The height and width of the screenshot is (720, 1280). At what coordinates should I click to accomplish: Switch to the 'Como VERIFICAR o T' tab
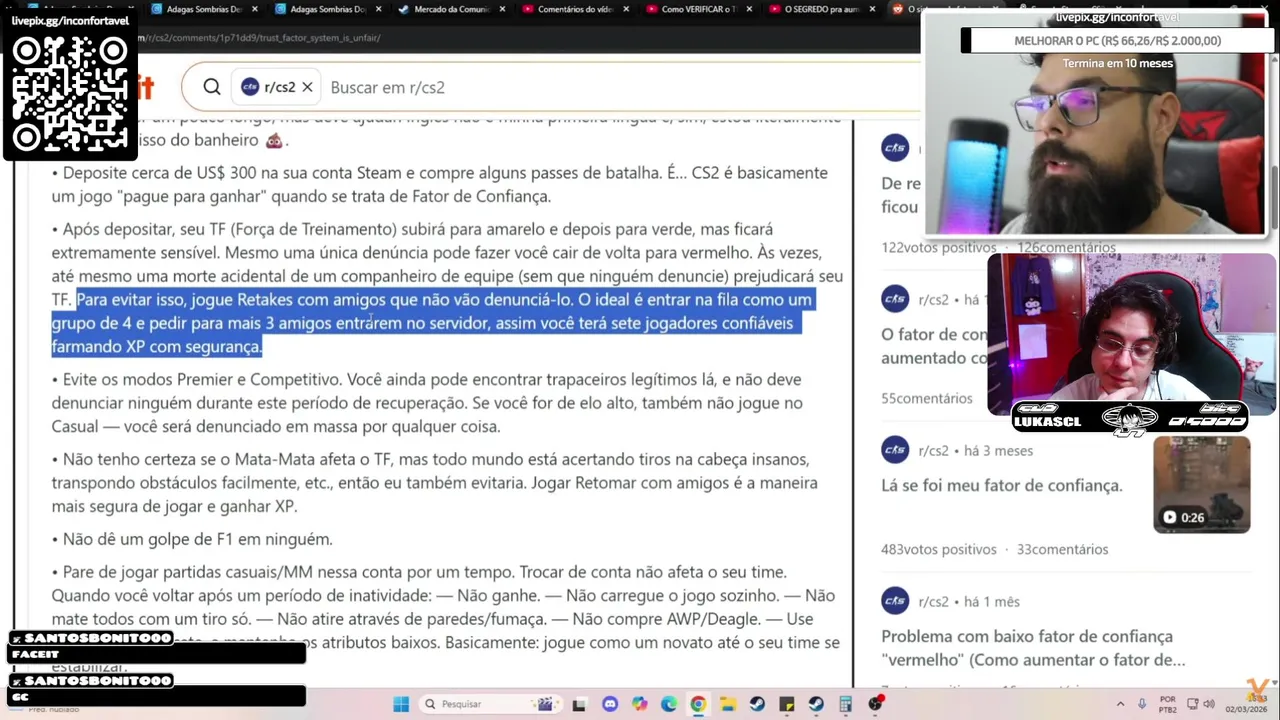click(698, 9)
